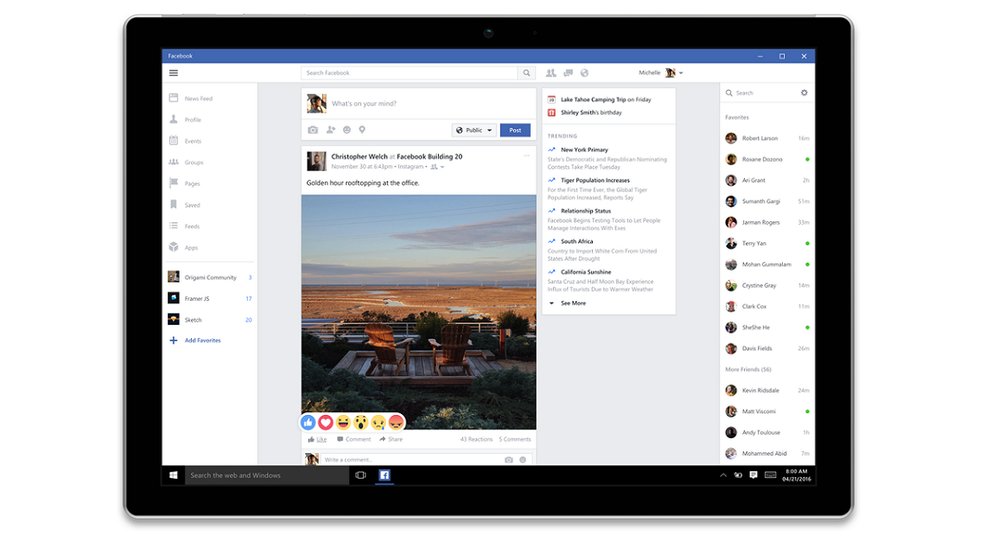
Task: Open messages icon in top bar
Action: (568, 73)
